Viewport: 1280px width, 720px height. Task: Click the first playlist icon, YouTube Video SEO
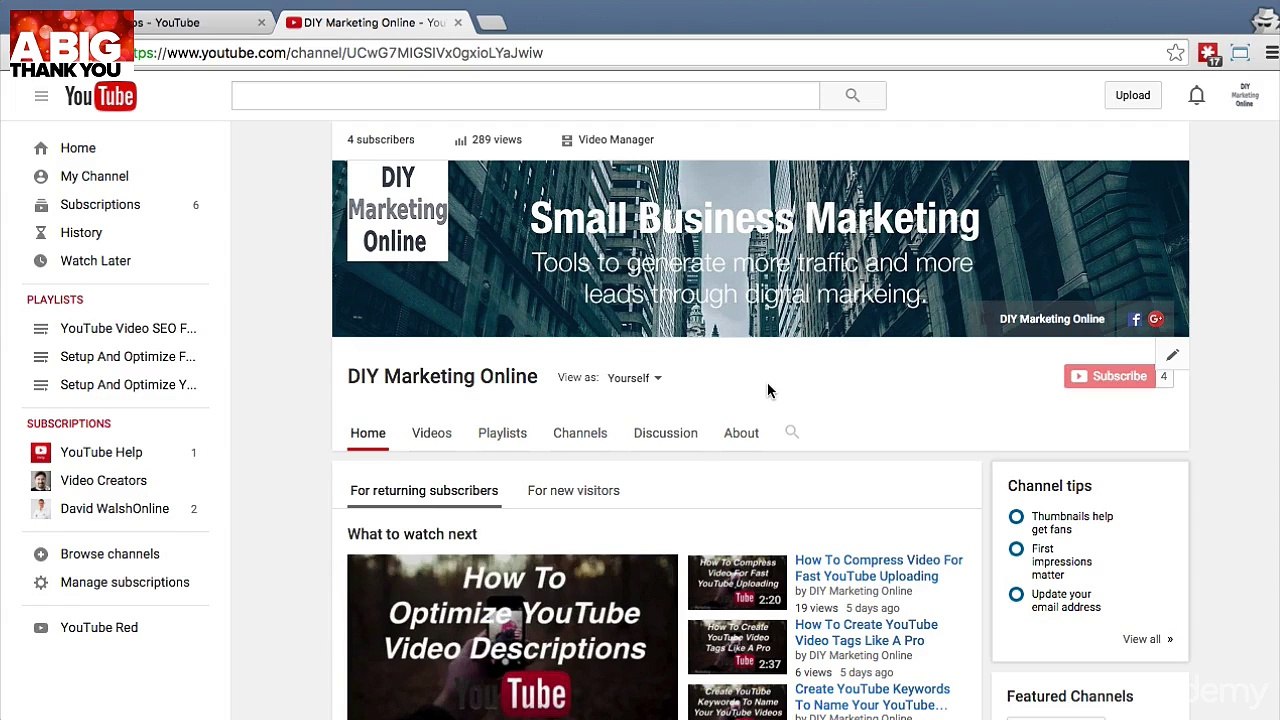(x=41, y=329)
